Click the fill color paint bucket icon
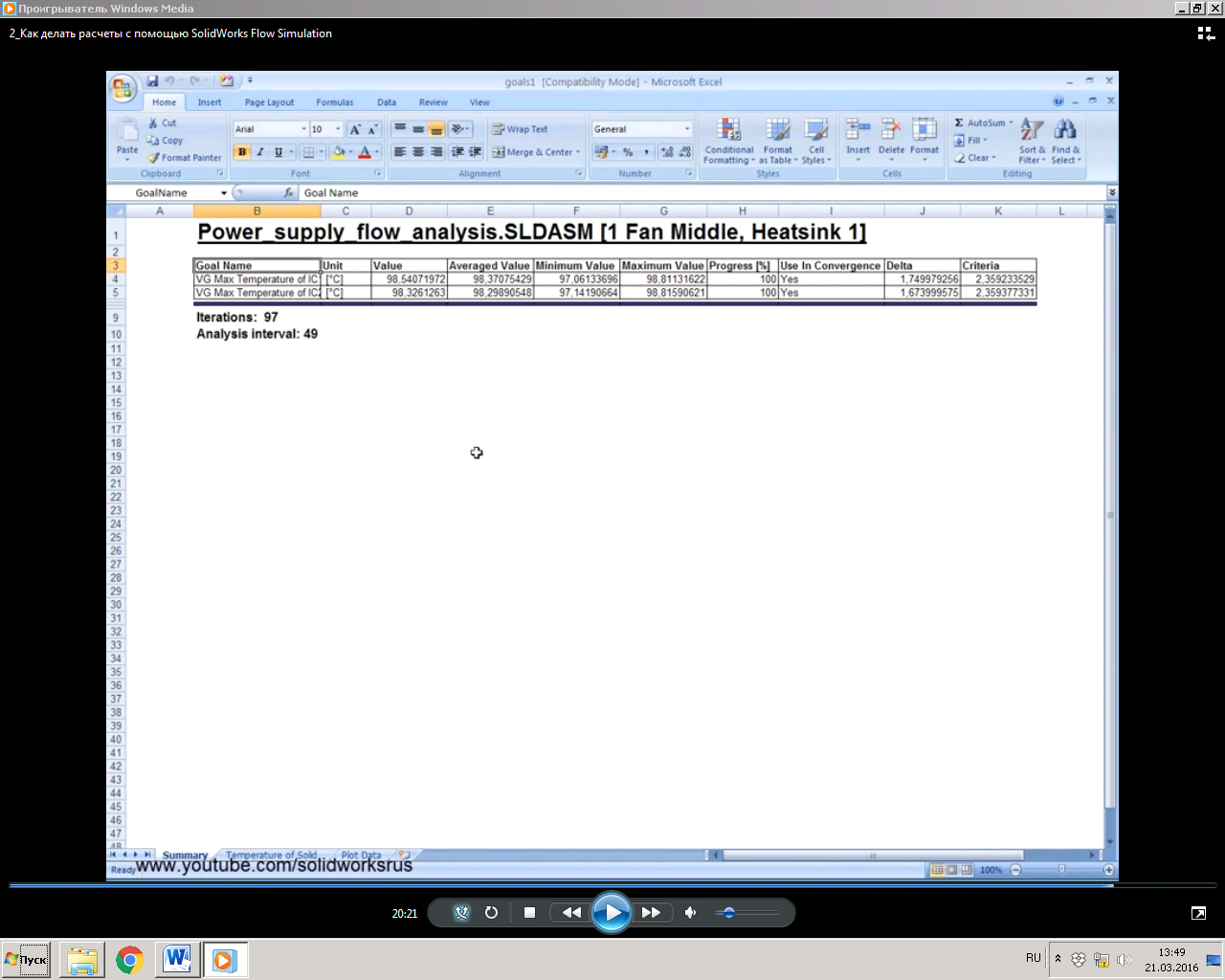 (338, 152)
